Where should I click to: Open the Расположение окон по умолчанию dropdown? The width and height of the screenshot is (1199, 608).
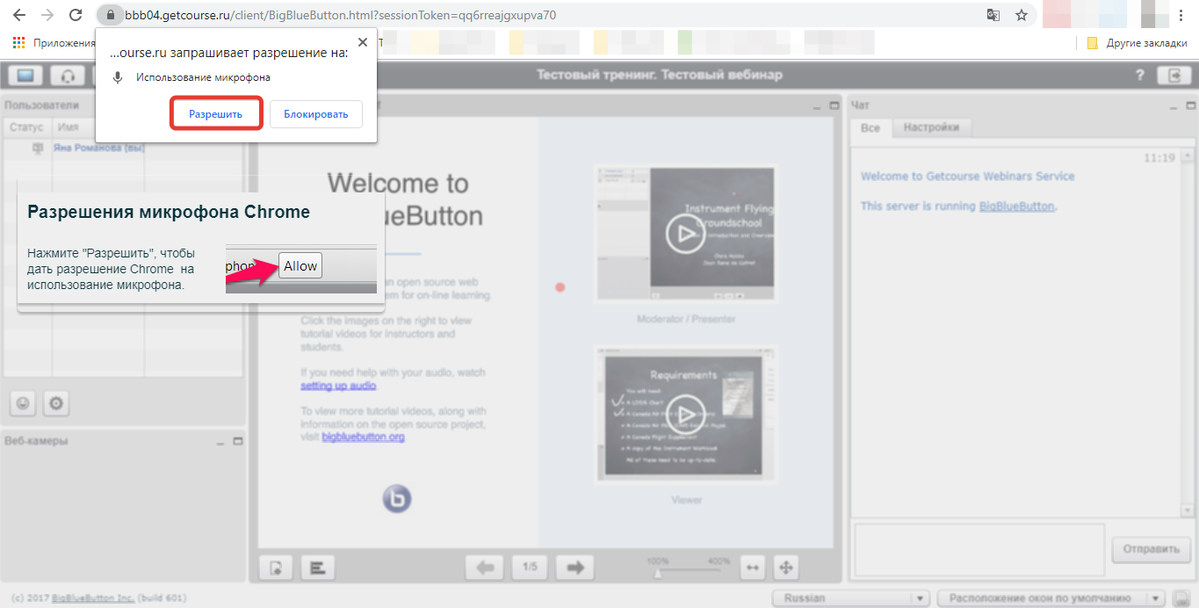[1052, 598]
